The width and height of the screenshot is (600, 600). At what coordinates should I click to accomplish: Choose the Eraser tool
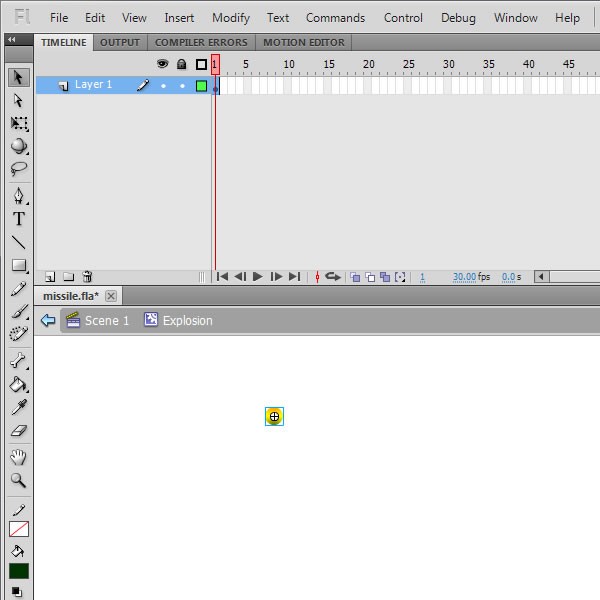19,430
